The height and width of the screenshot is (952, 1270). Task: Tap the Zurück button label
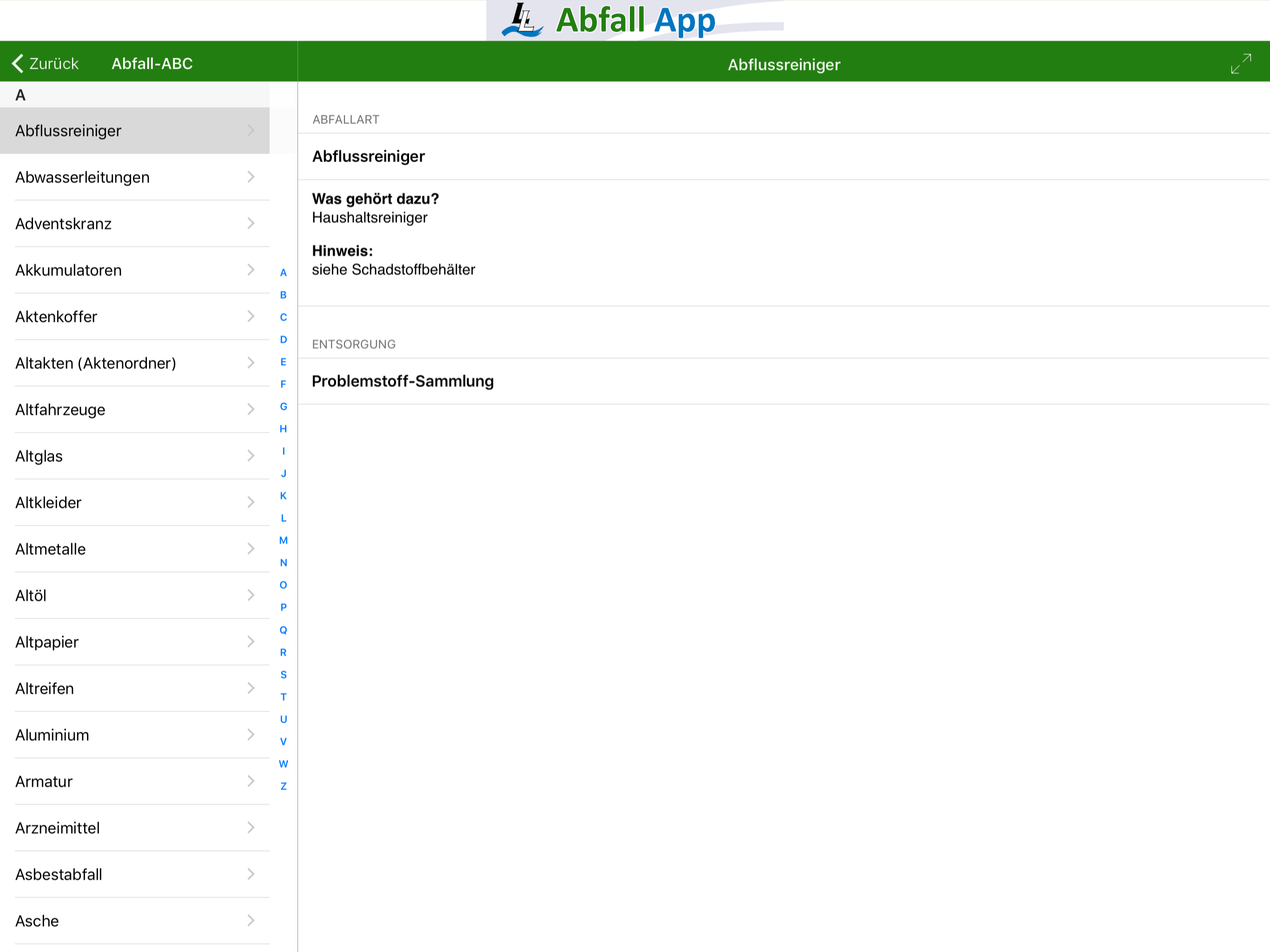54,64
